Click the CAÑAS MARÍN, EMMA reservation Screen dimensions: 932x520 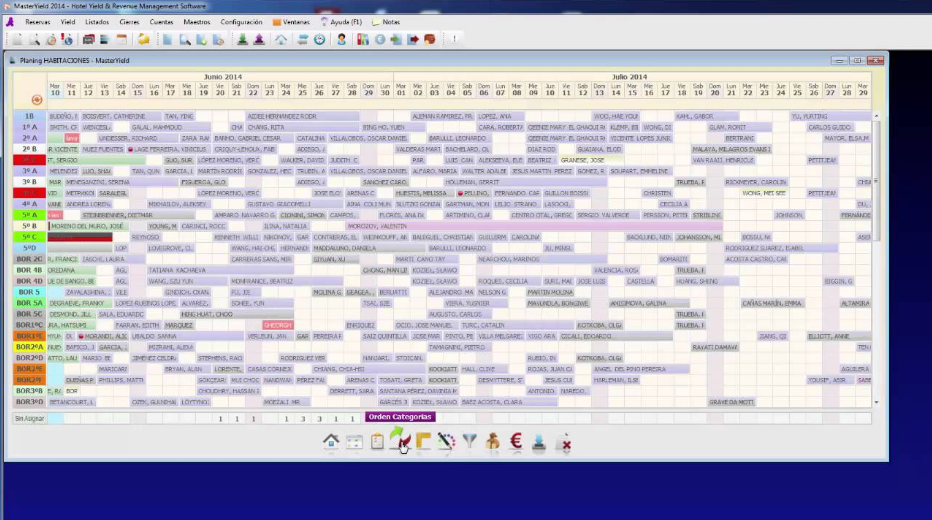[772, 303]
